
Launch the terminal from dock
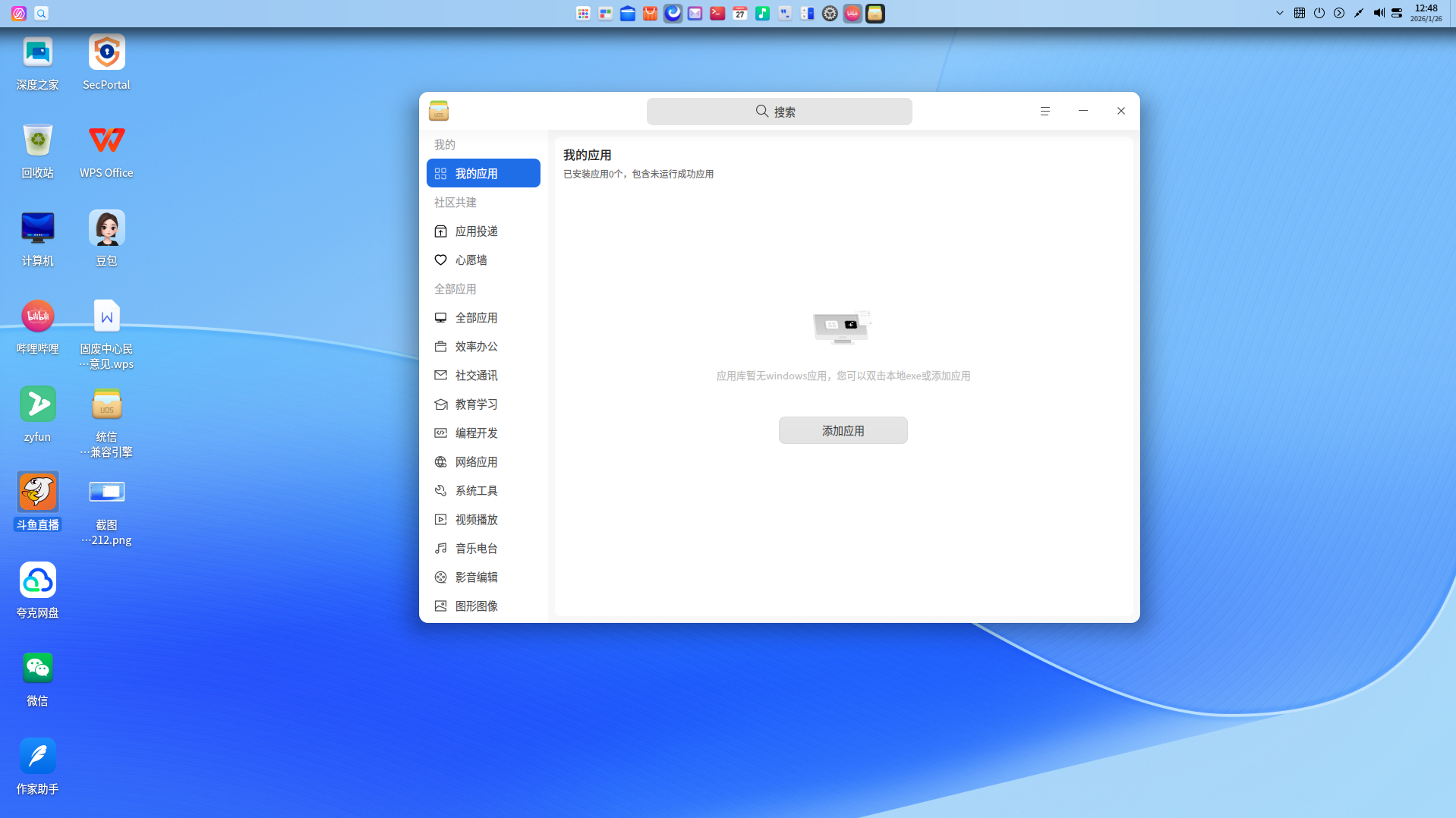(x=717, y=14)
